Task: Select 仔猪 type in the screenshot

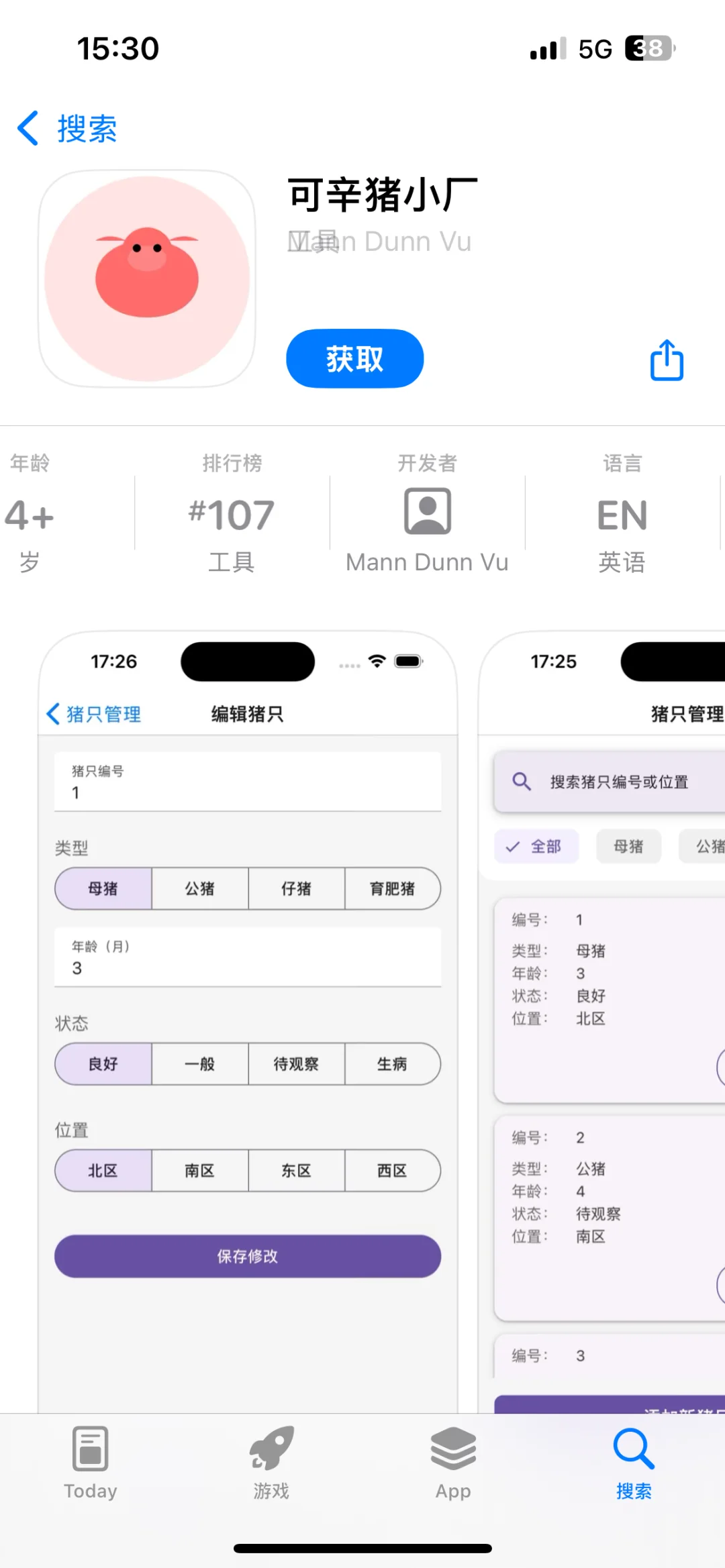Action: (296, 888)
